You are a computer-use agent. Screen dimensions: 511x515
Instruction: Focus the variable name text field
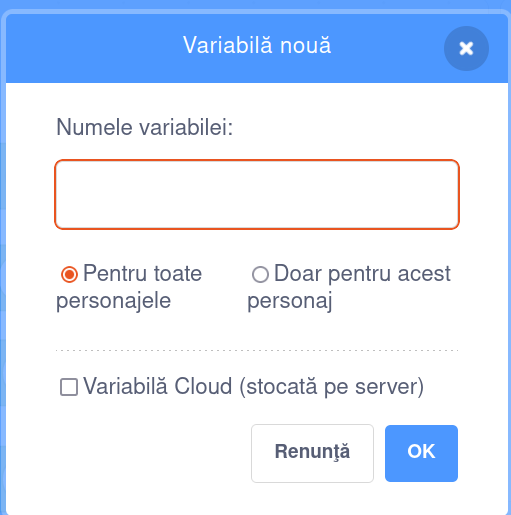257,195
